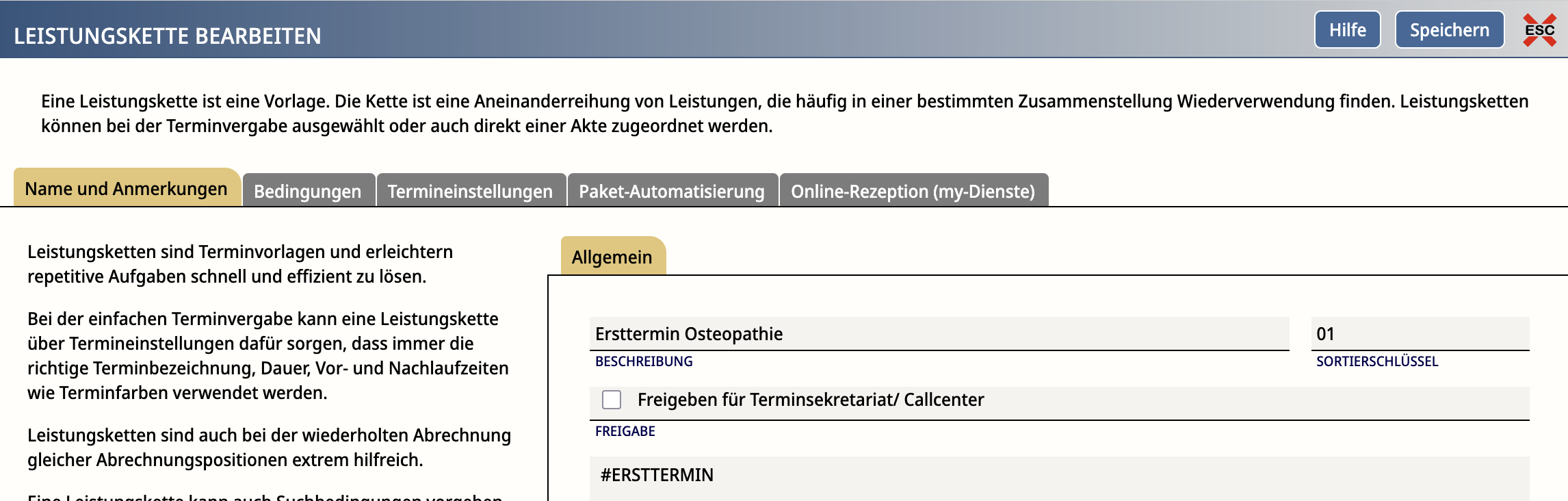The height and width of the screenshot is (501, 1568).
Task: Select the Name und Anmerkungen tab
Action: click(127, 189)
